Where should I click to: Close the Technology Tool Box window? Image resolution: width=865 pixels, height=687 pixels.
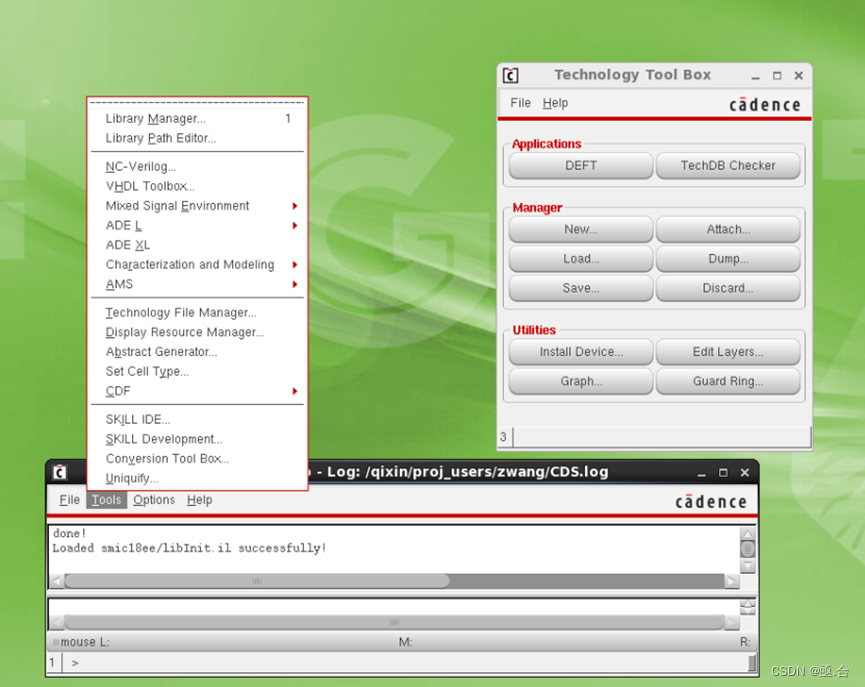coord(799,76)
